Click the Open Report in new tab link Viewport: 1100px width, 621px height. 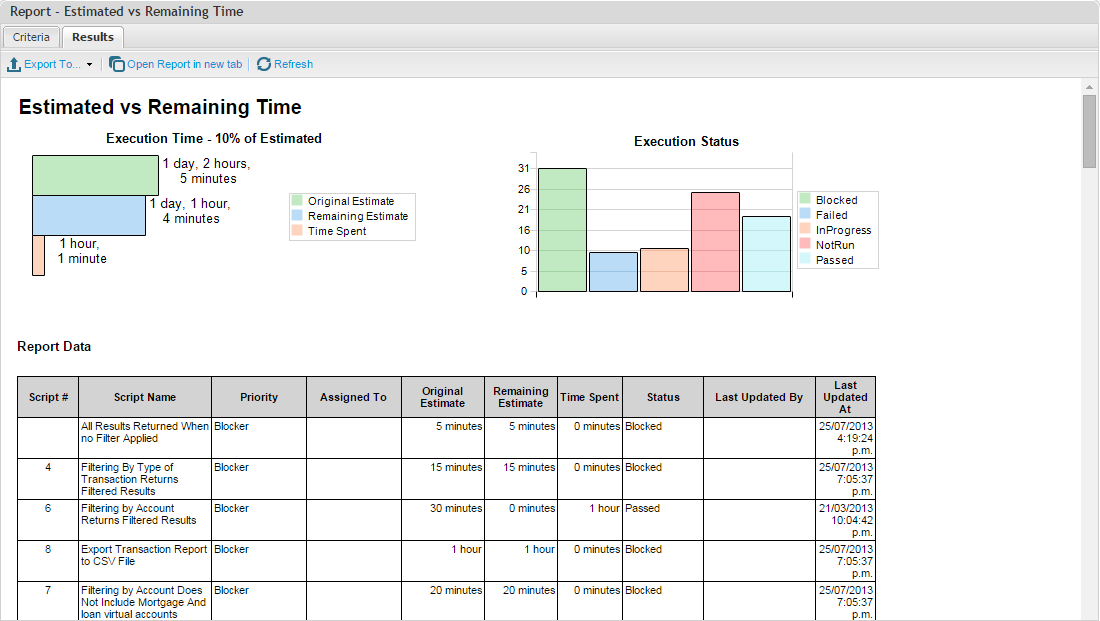pyautogui.click(x=184, y=64)
